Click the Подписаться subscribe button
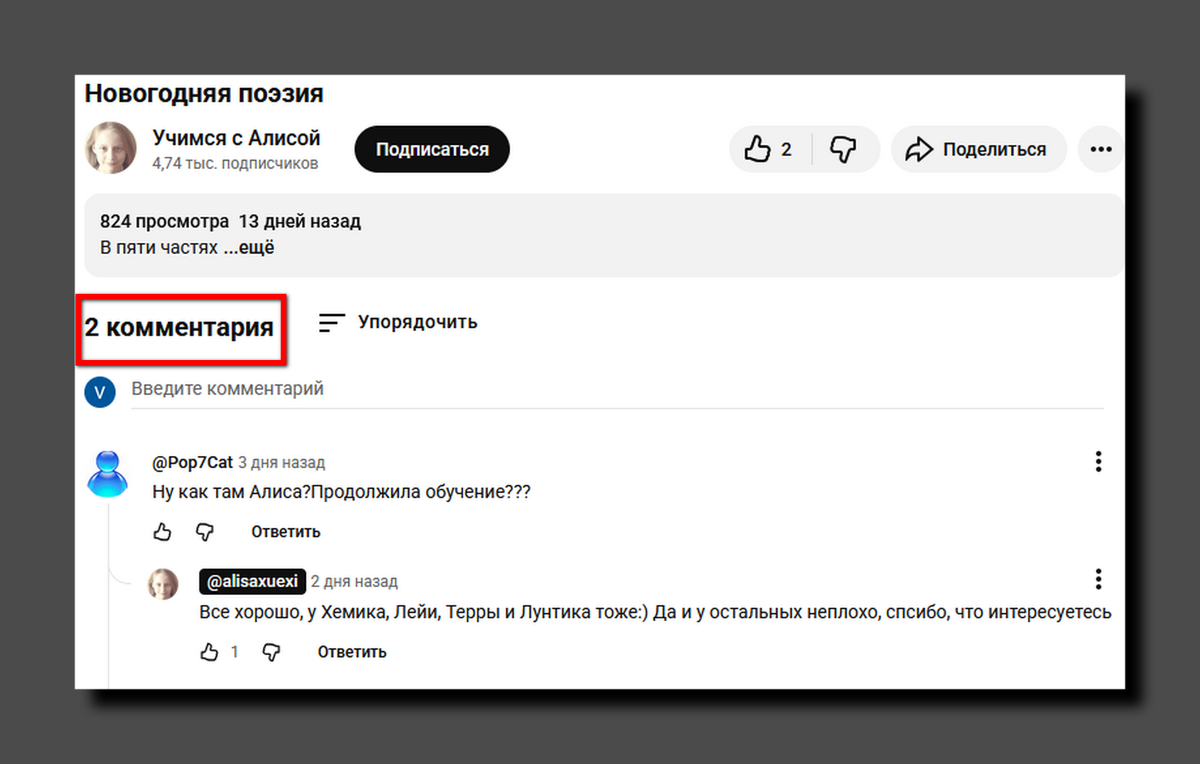The image size is (1200, 764). click(432, 150)
